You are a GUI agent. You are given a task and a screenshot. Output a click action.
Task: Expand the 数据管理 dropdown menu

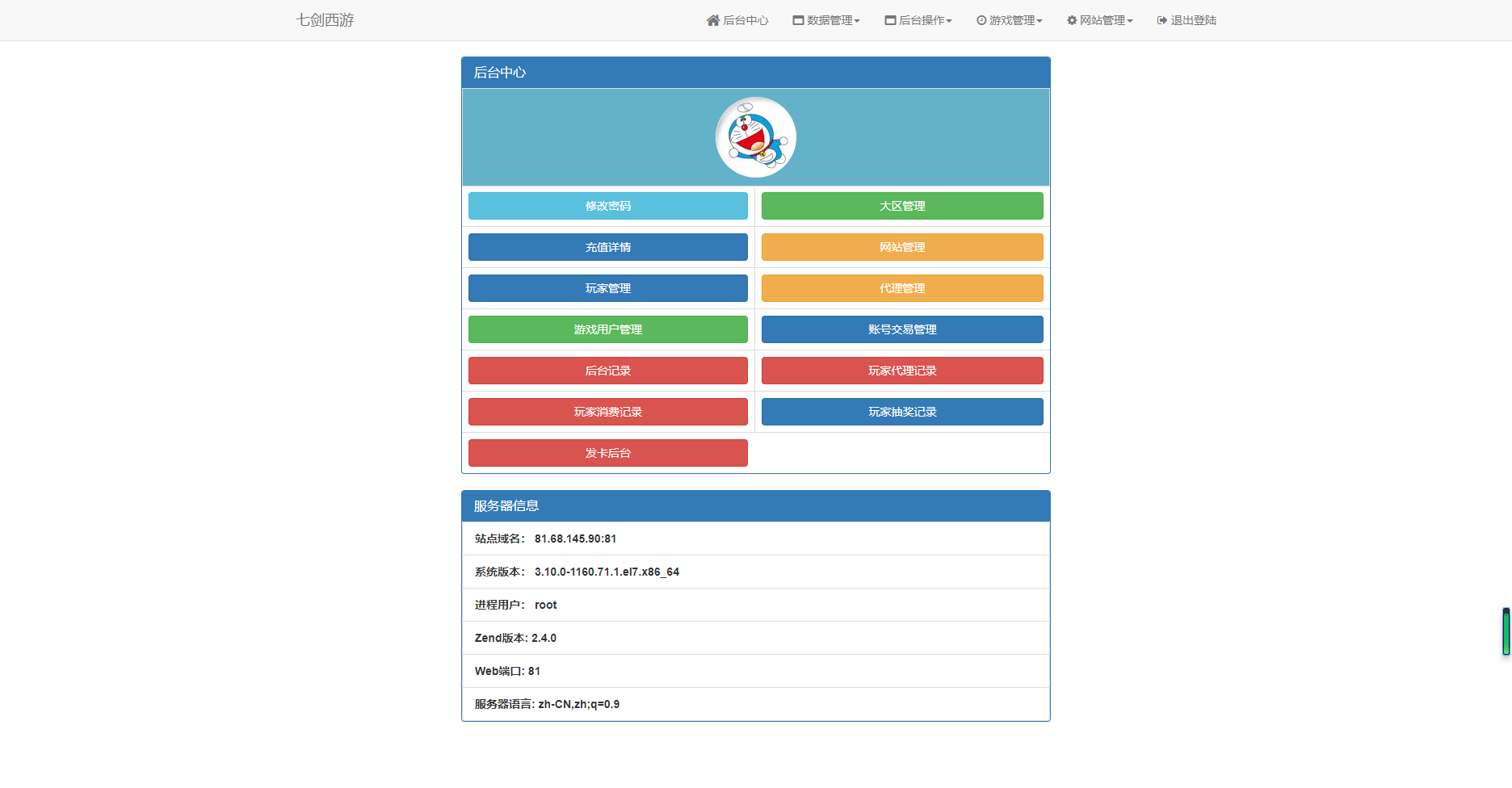click(x=826, y=20)
